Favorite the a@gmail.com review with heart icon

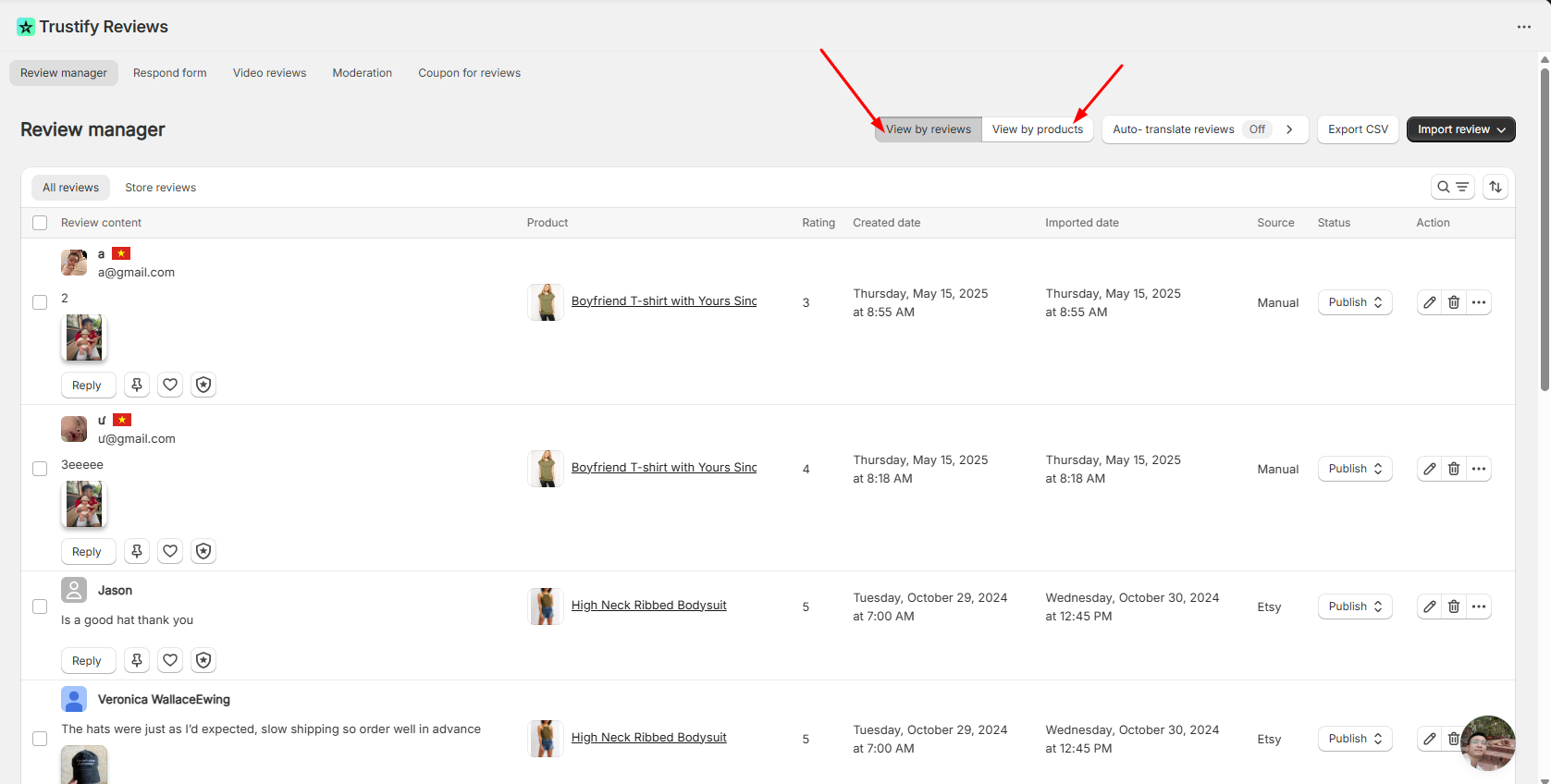tap(170, 385)
